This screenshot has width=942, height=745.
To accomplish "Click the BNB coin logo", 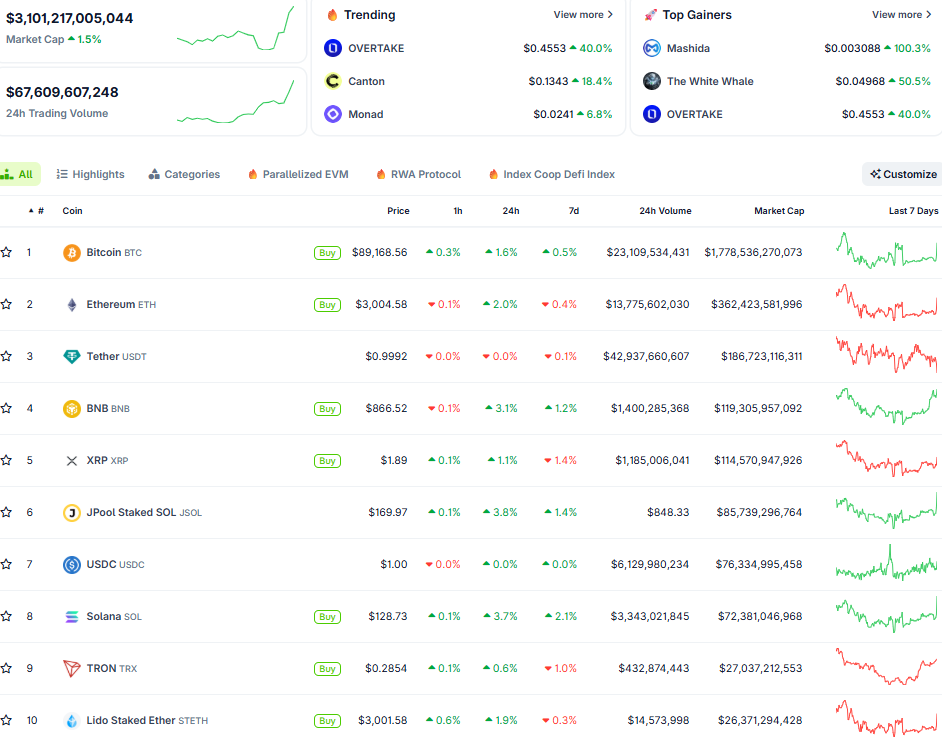I will point(72,409).
